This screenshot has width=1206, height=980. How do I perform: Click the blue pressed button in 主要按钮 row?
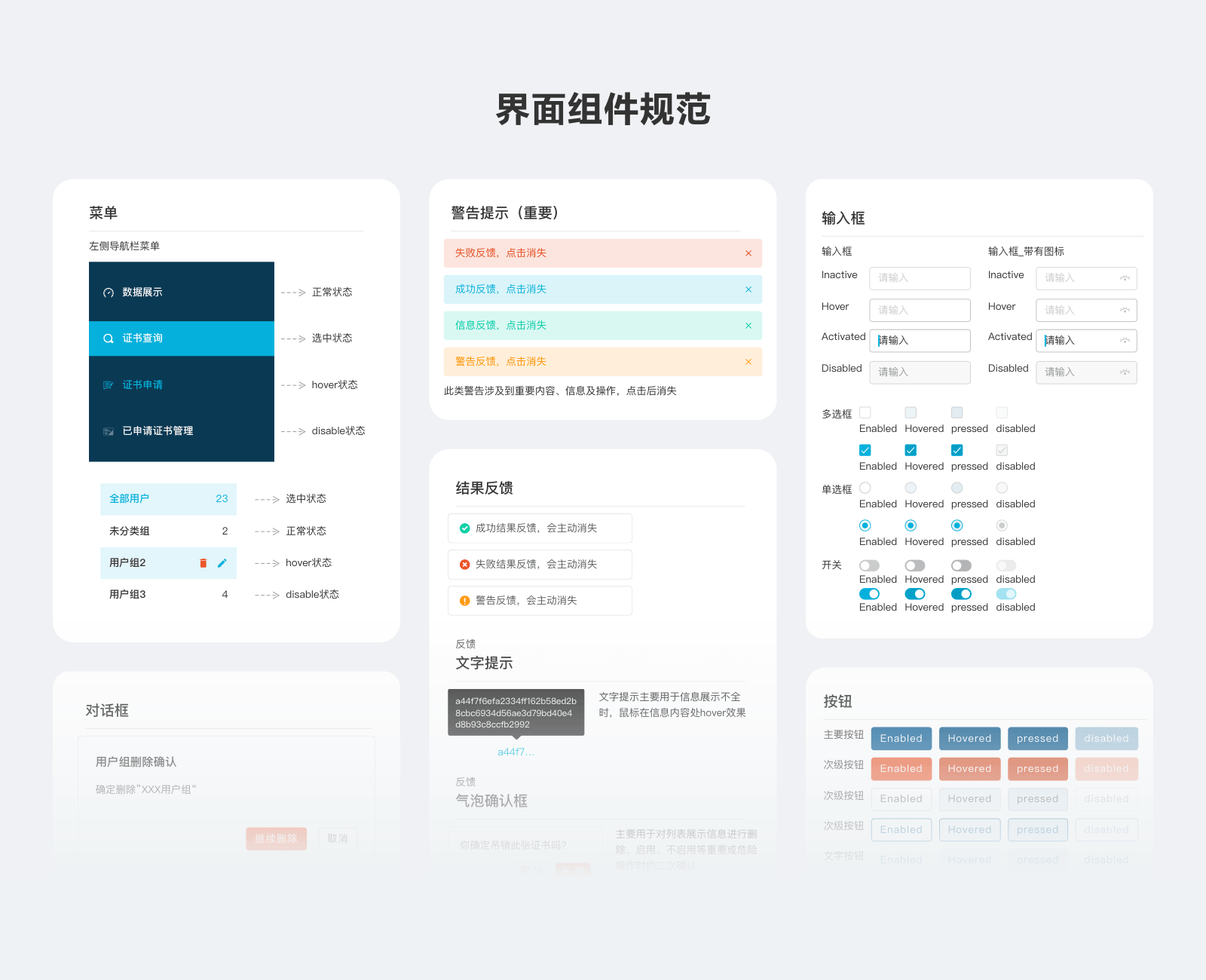point(1038,739)
